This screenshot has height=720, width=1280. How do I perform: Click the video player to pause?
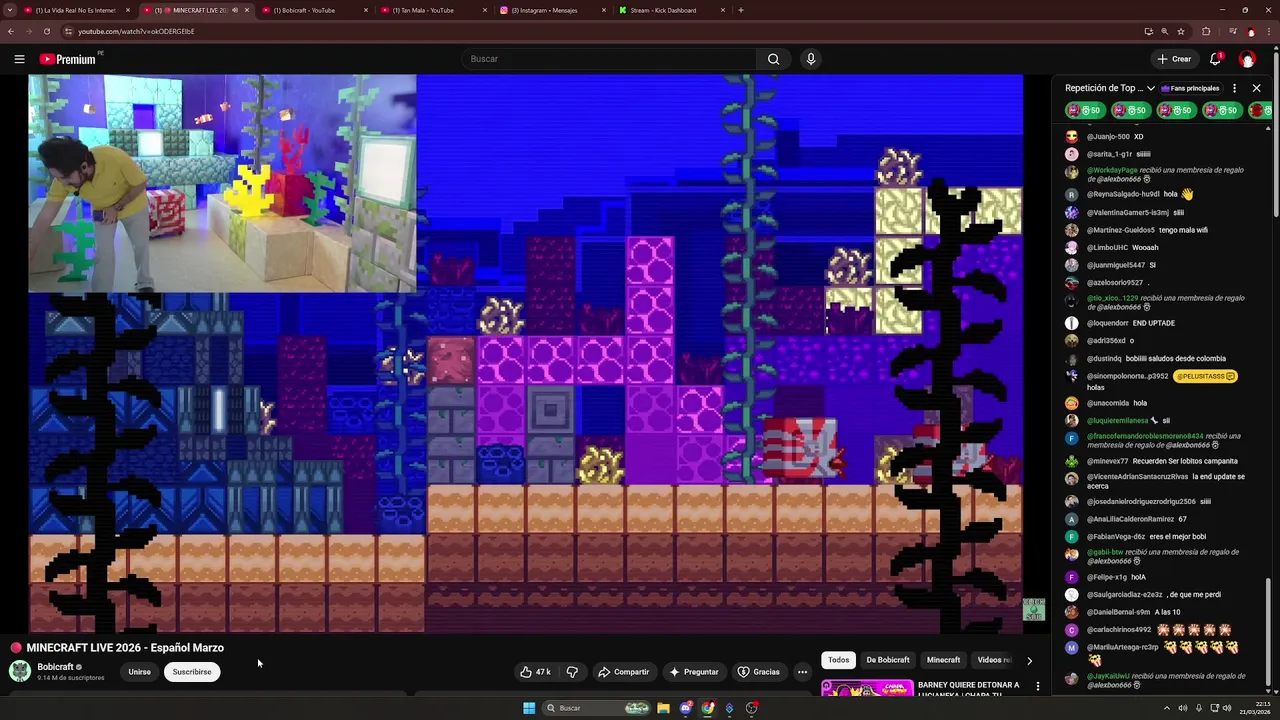[x=525, y=354]
